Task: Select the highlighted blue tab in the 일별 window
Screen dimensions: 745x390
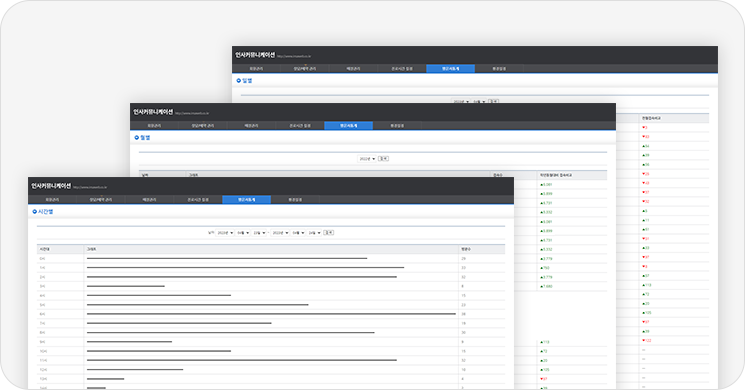Action: click(450, 68)
